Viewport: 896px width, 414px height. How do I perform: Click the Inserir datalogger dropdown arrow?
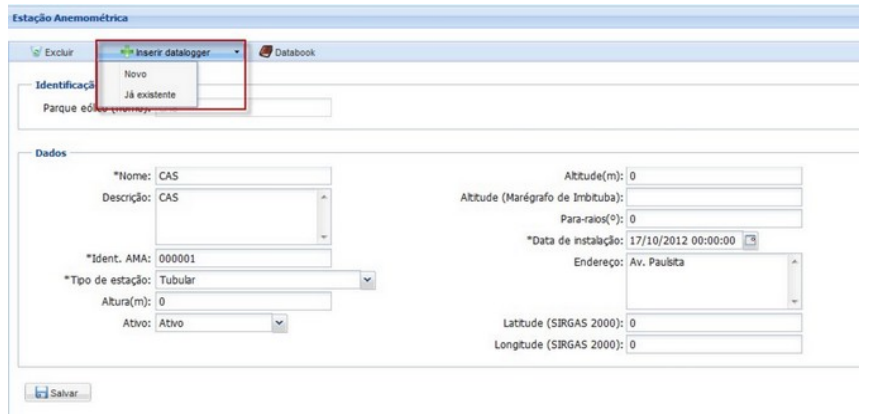click(x=235, y=51)
